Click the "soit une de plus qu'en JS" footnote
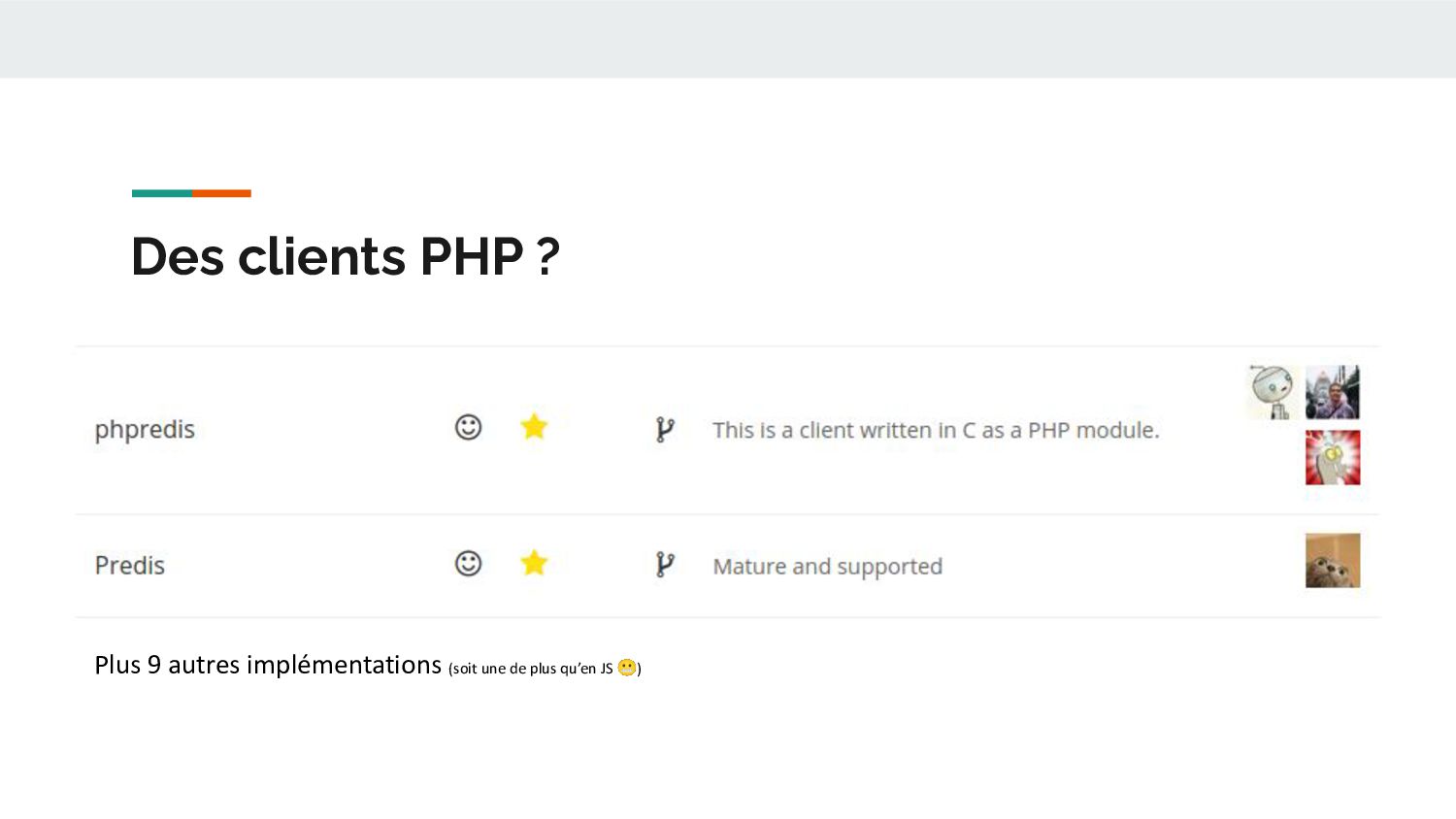This screenshot has width=1456, height=819. (532, 669)
